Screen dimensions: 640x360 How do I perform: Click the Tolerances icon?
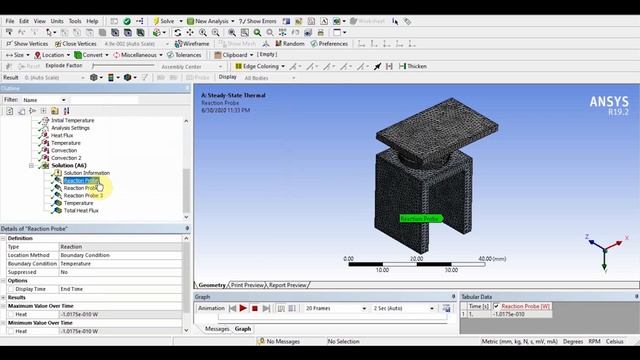tap(171, 55)
